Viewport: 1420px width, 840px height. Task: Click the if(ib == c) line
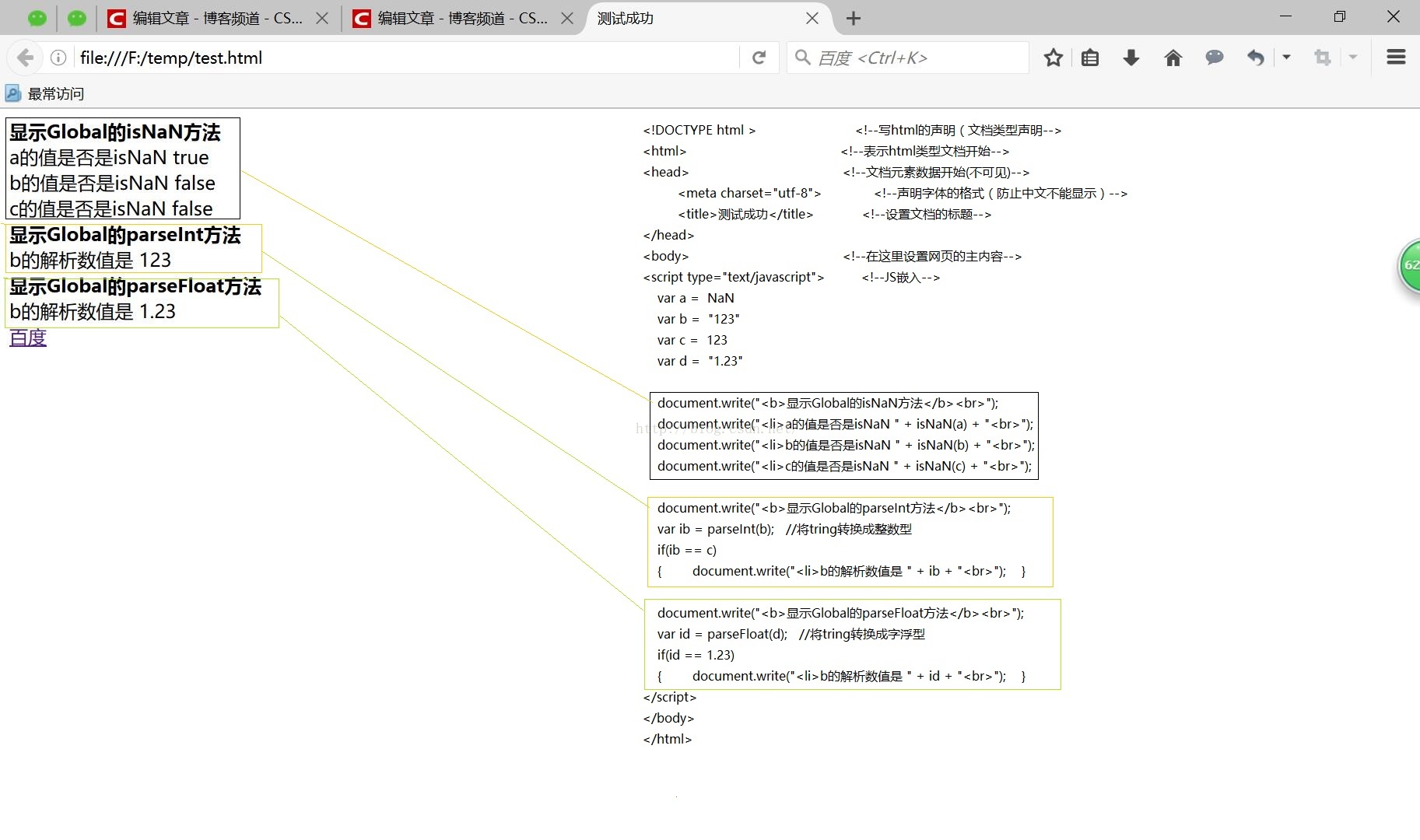tap(686, 550)
